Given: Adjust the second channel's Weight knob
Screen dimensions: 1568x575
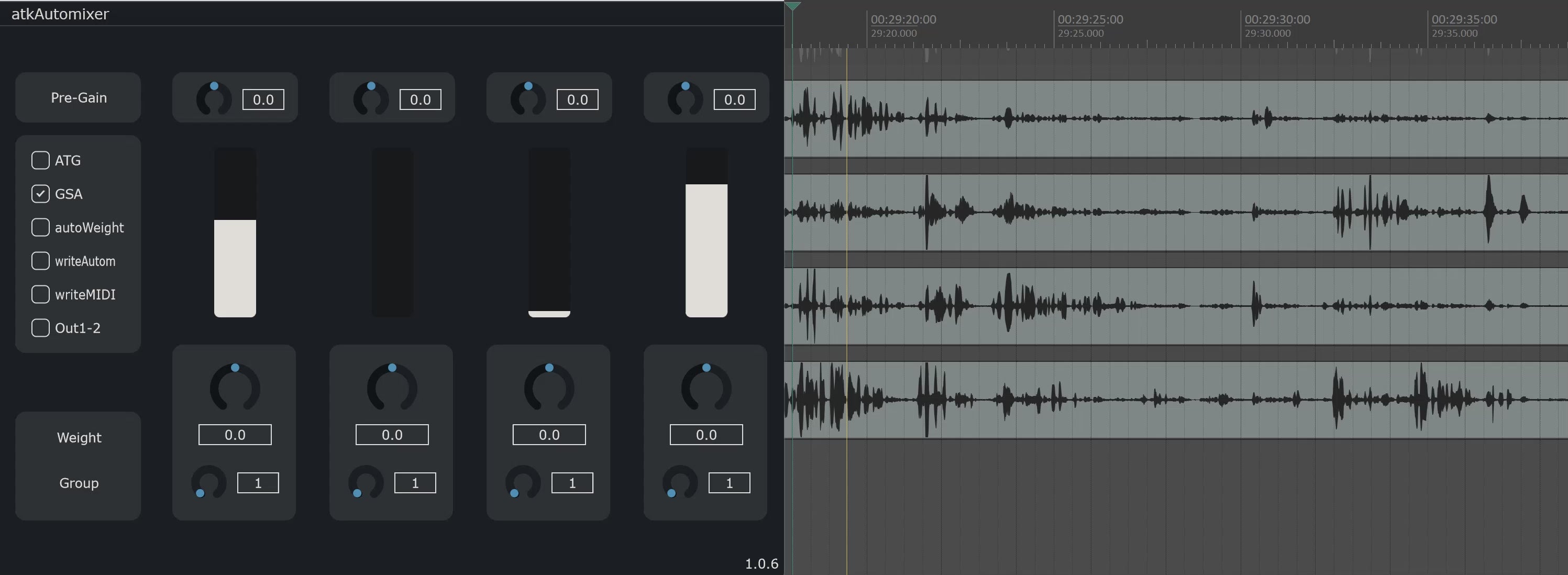Looking at the screenshot, I should [x=391, y=386].
